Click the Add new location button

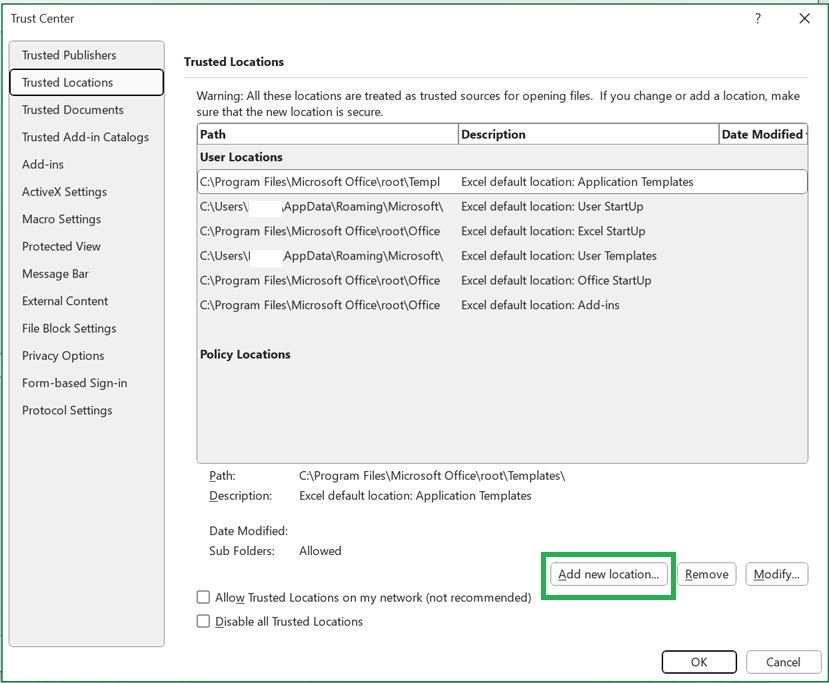pos(609,574)
